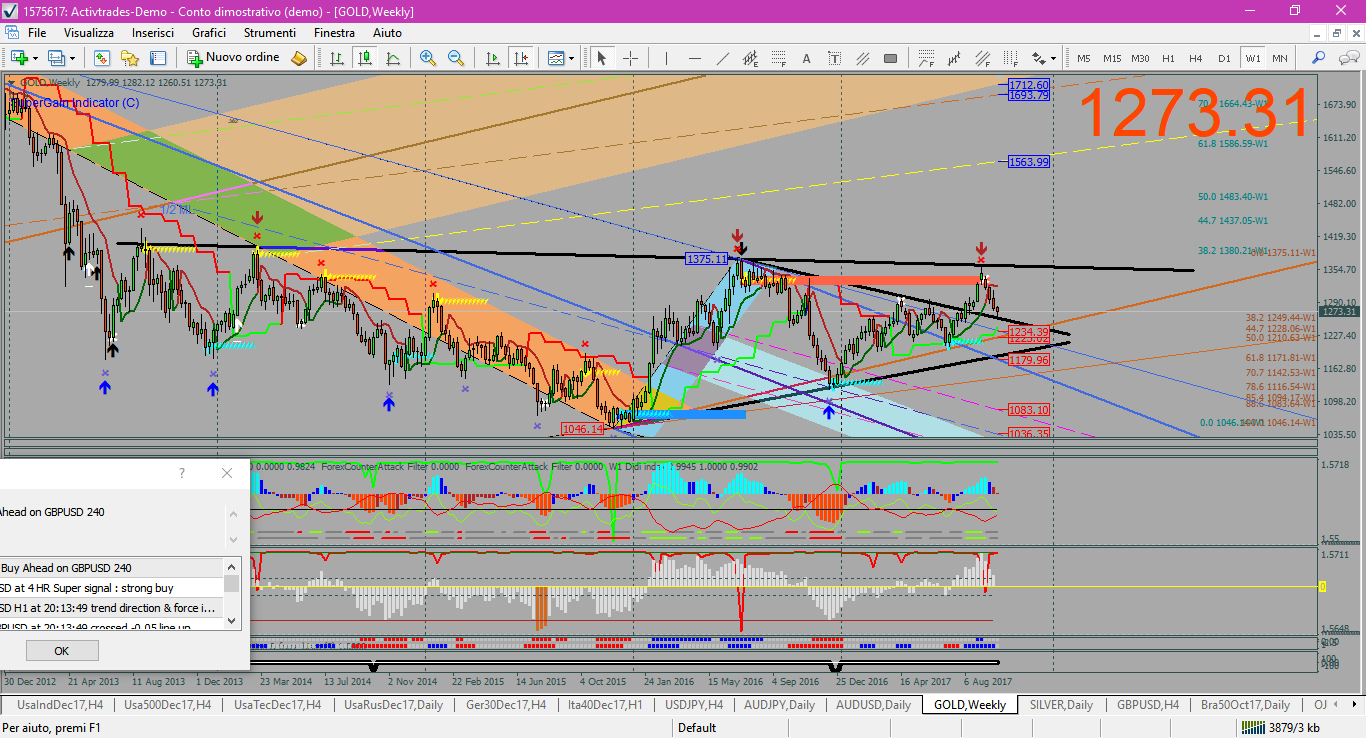Open the chart profiles toolbar icon
This screenshot has width=1366, height=738.
(x=57, y=58)
